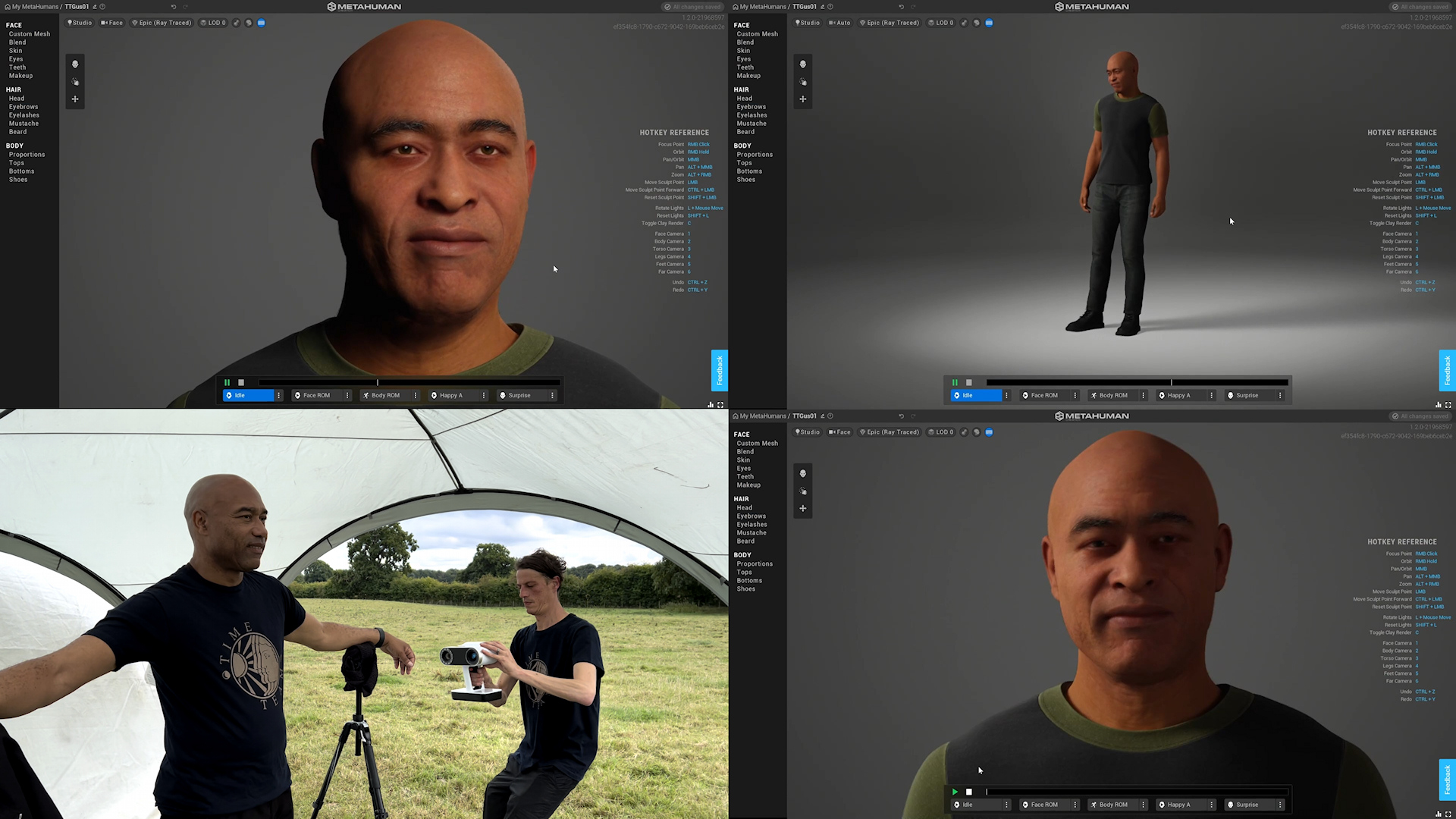Open Proportions in full-body window sidebar
This screenshot has height=819, width=1456.
(x=755, y=155)
